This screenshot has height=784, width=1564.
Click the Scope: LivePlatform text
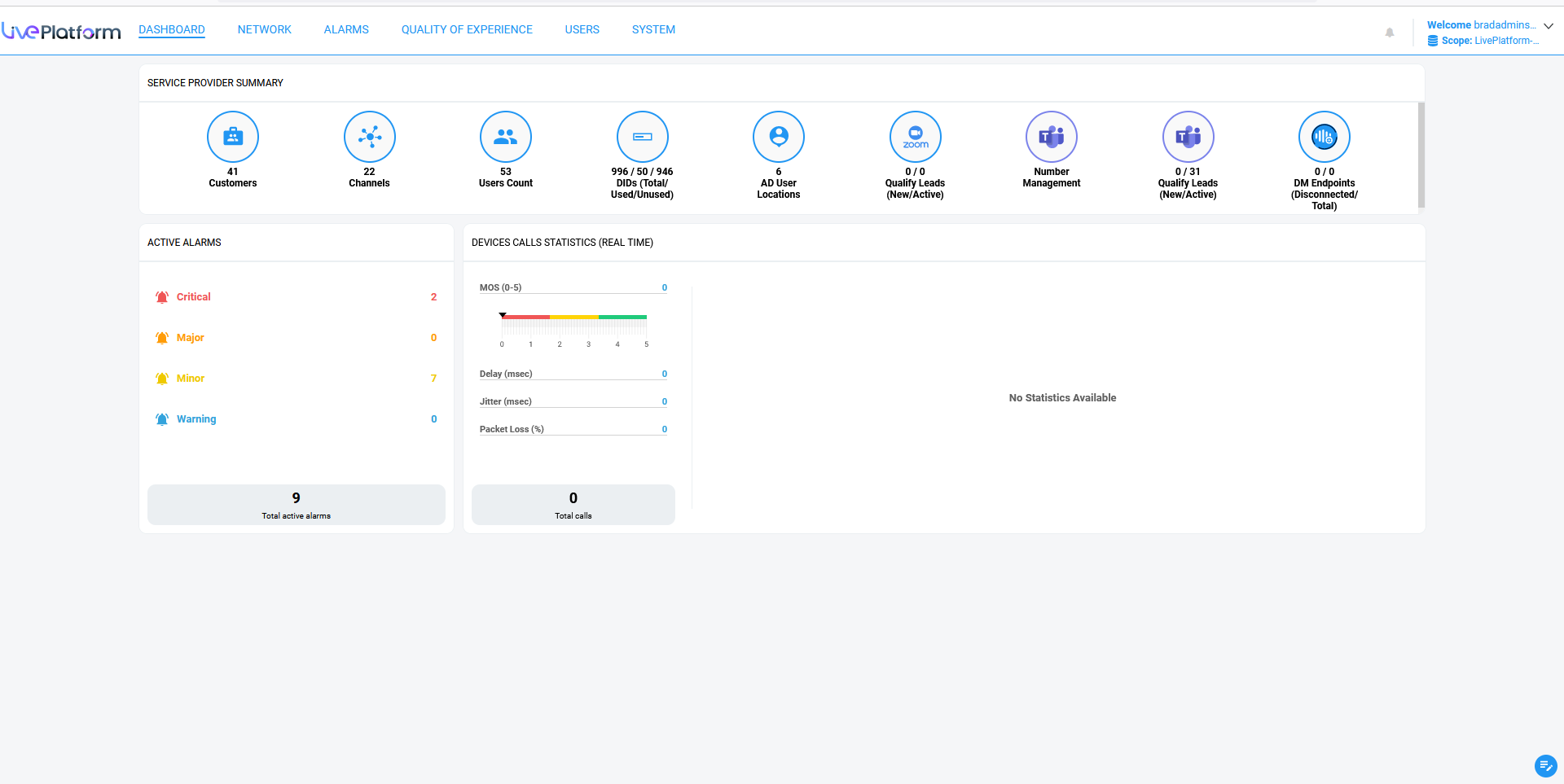(1490, 41)
